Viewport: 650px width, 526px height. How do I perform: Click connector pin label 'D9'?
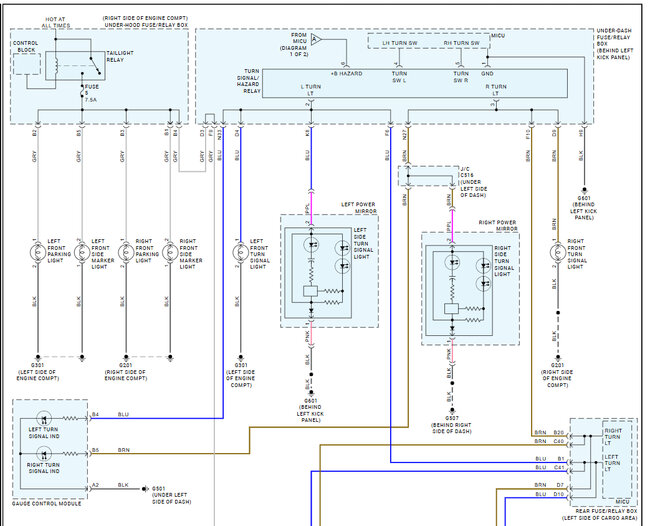click(x=554, y=133)
